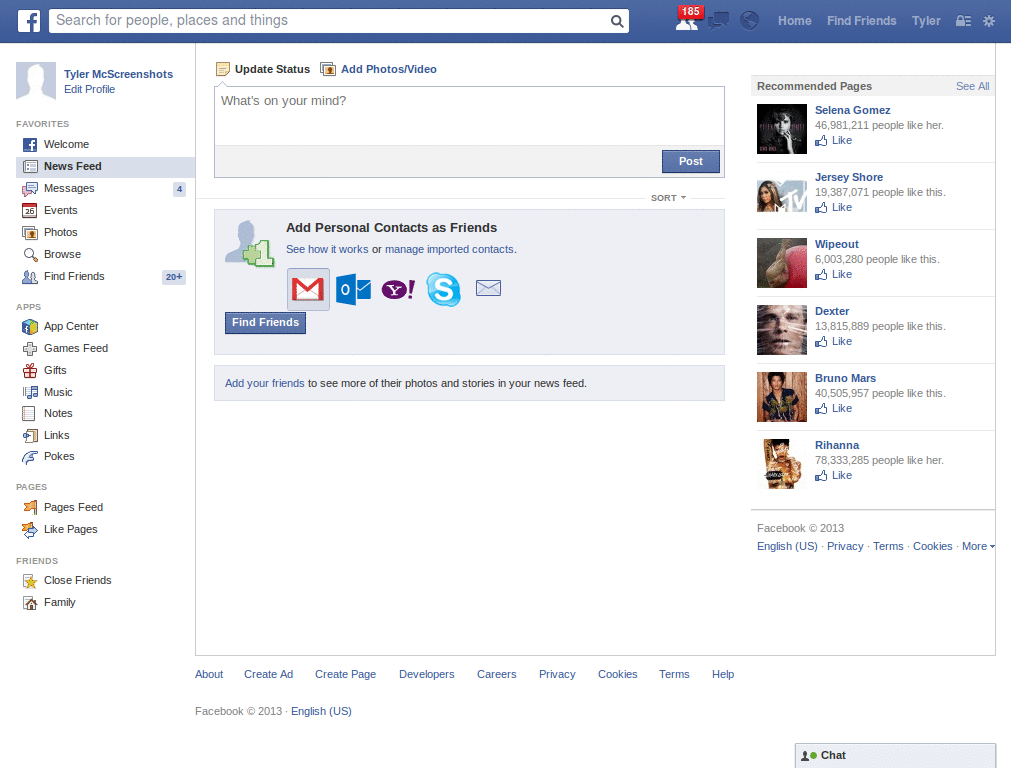1024x768 pixels.
Task: Click the Pages Feed flag icon
Action: (30, 507)
